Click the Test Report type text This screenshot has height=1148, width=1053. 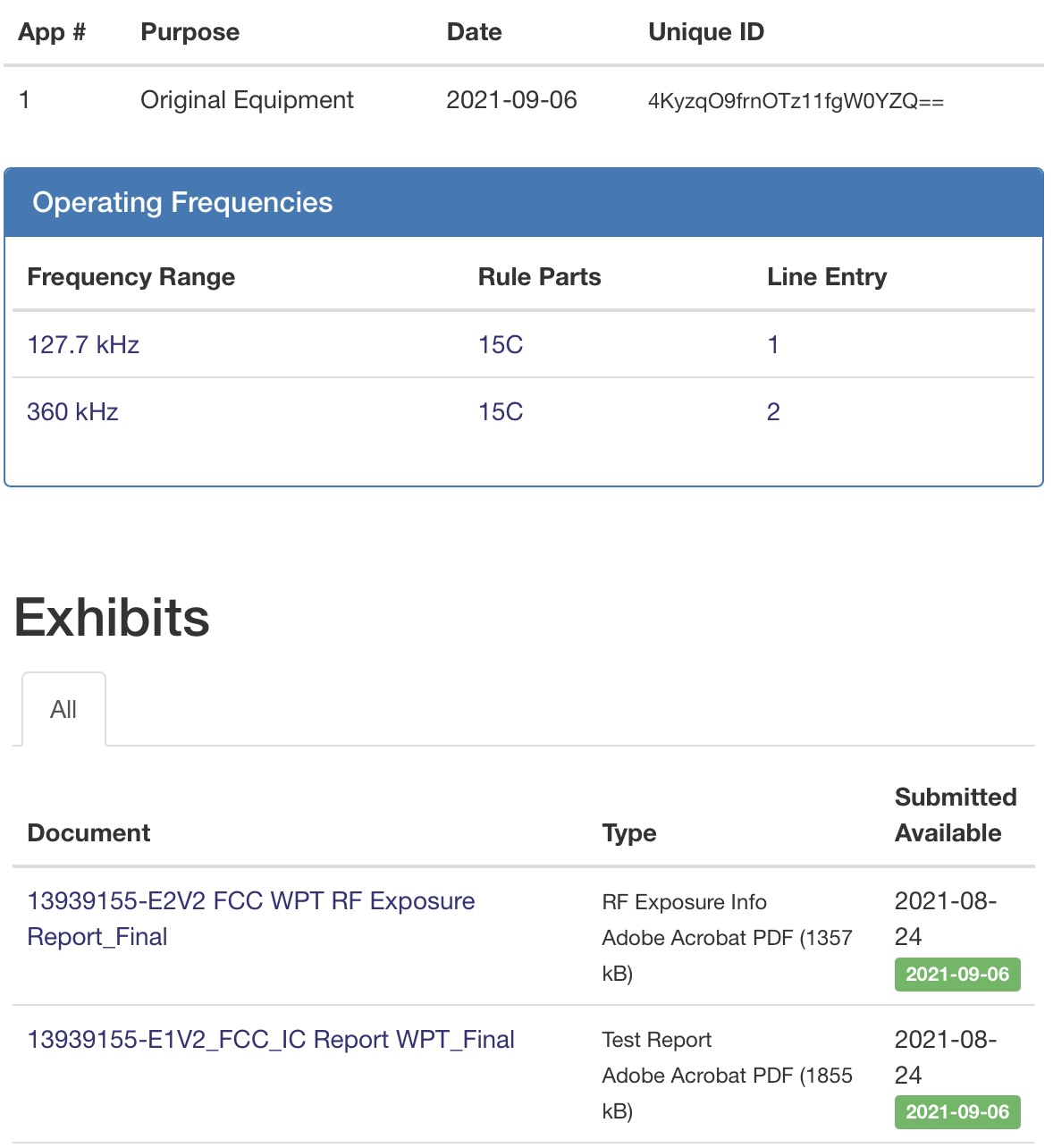(x=657, y=1040)
